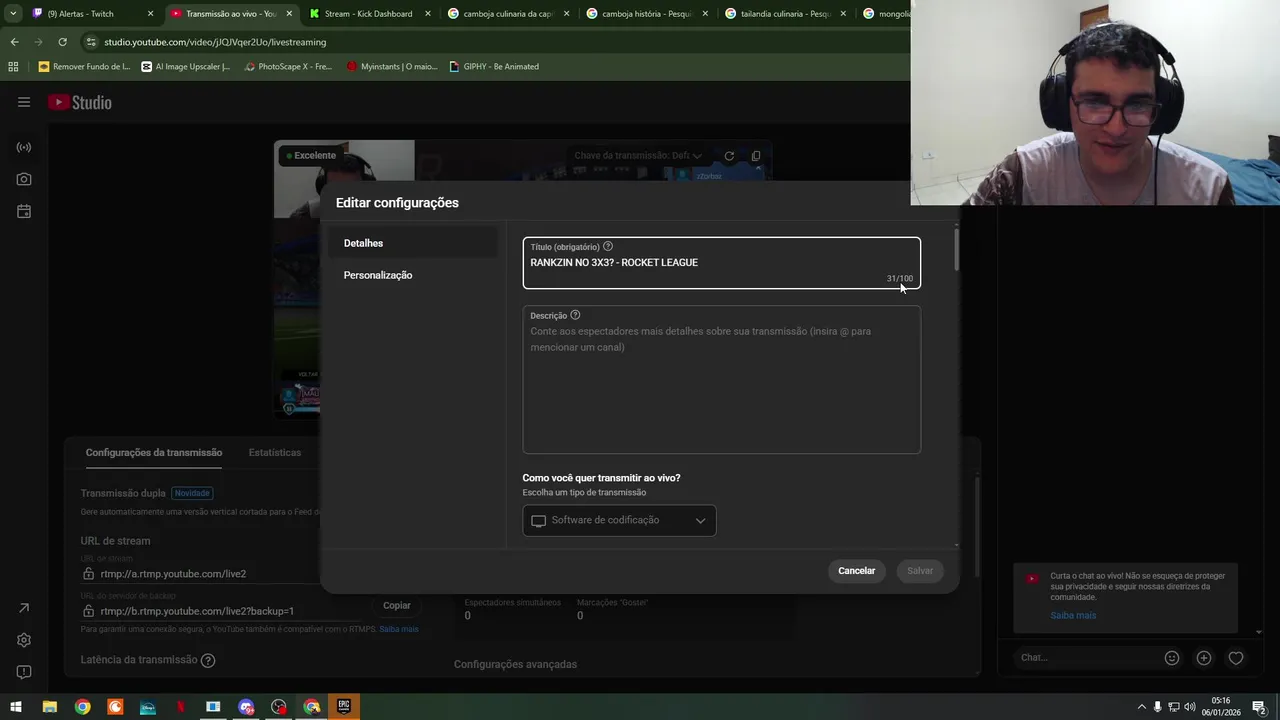
Task: Switch to camboja história browser tab
Action: tap(646, 14)
